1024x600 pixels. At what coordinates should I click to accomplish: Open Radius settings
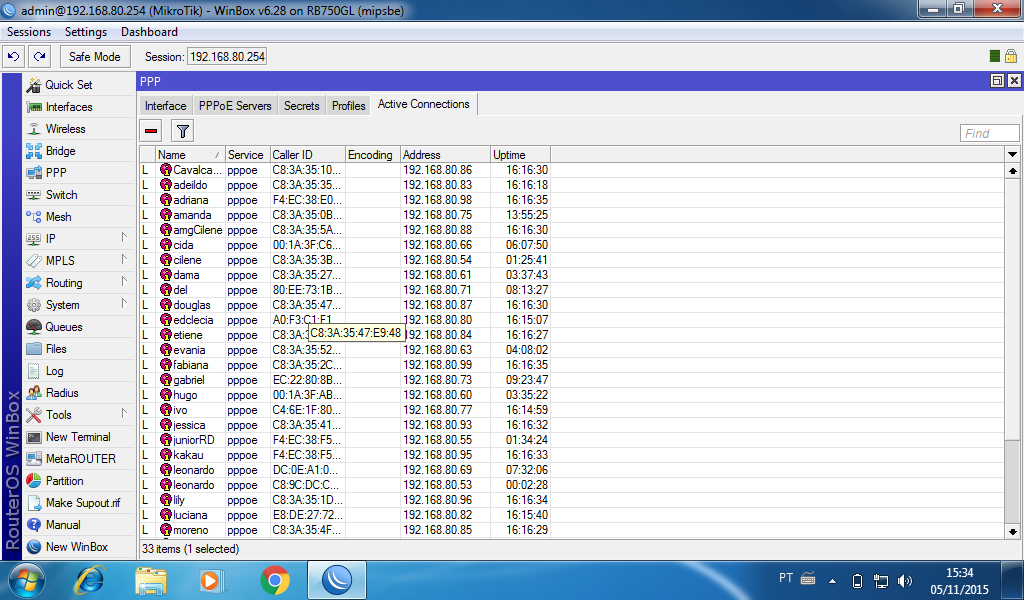tap(78, 393)
